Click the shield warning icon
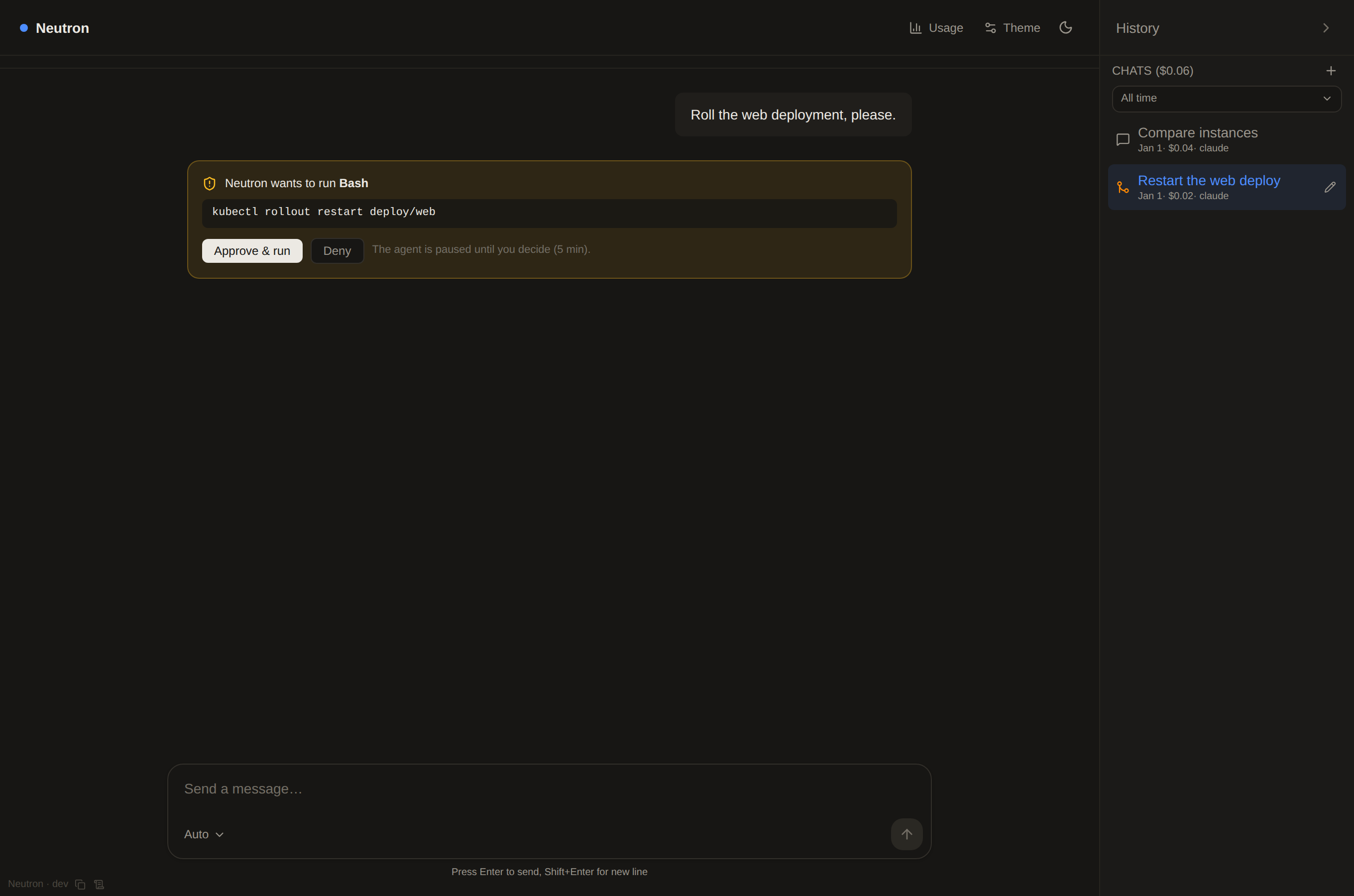 (210, 183)
